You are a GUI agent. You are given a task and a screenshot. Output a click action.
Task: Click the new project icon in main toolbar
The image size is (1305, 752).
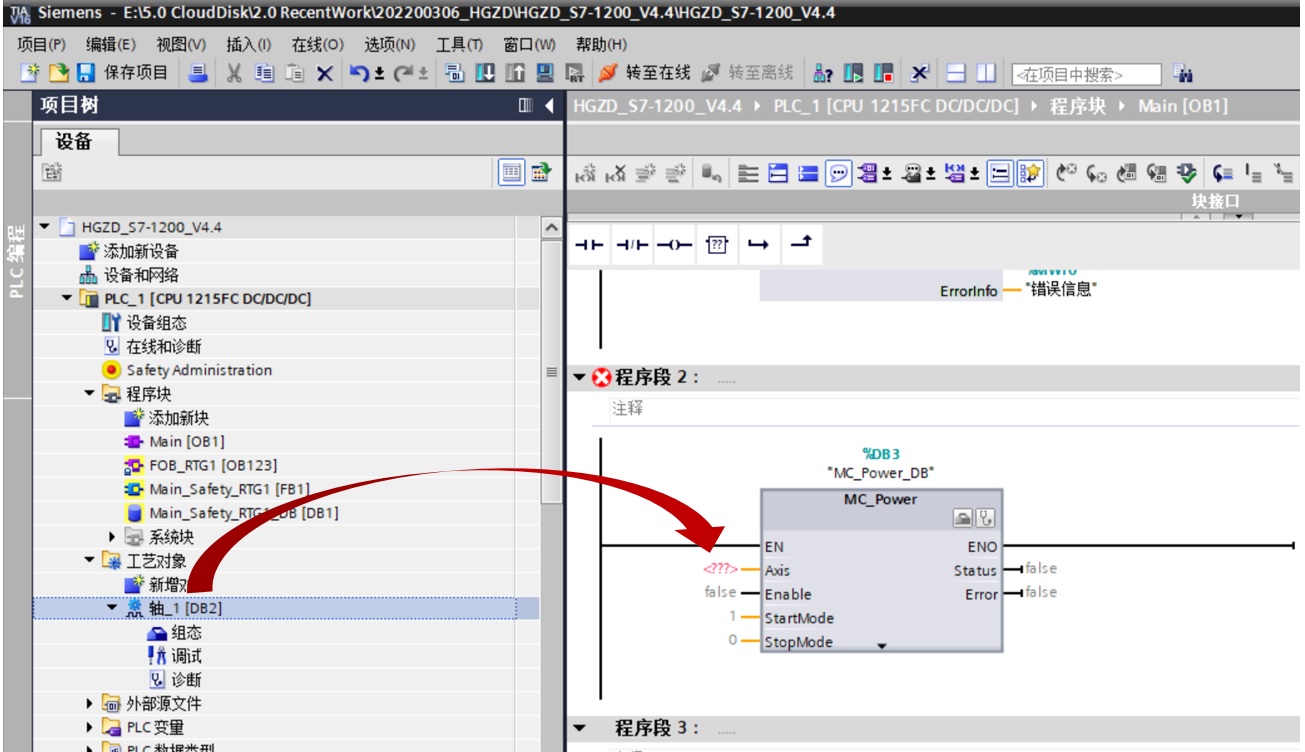[31, 73]
